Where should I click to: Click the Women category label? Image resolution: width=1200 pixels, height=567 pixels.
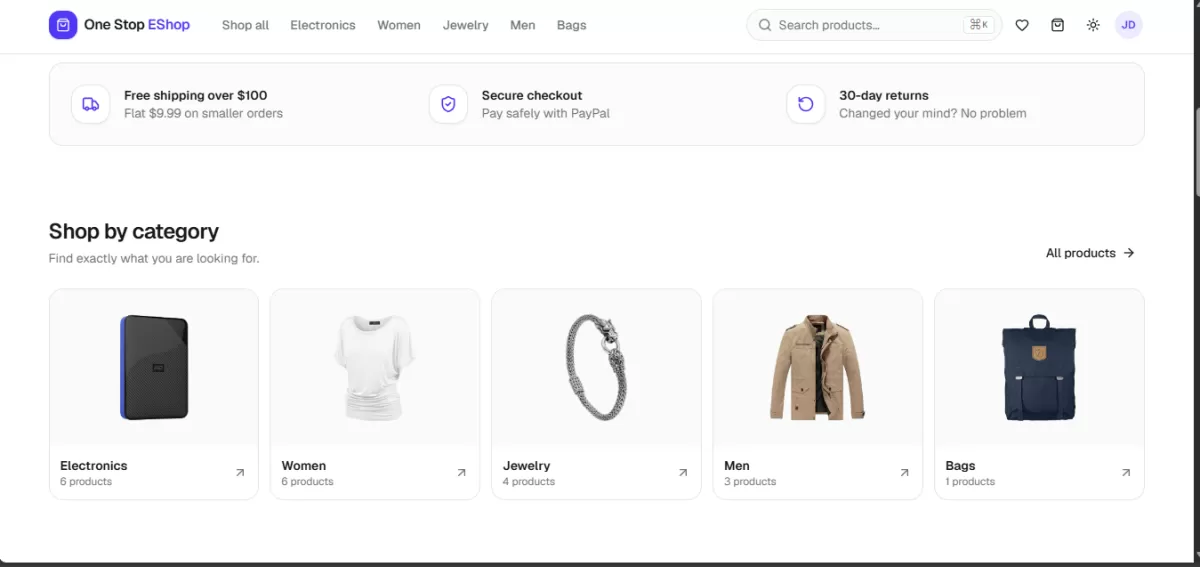[x=304, y=465]
